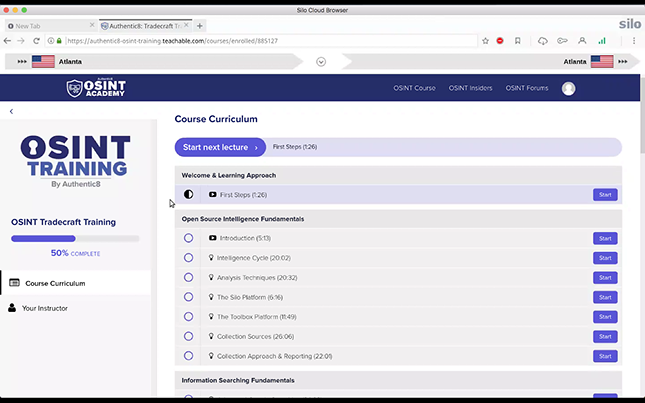Reload the page with the refresh icon
Viewport: 645px width, 403px height.
coord(36,41)
